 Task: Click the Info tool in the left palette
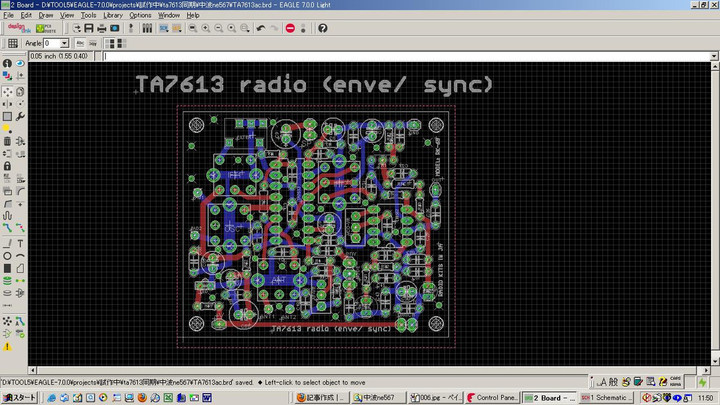(x=8, y=64)
